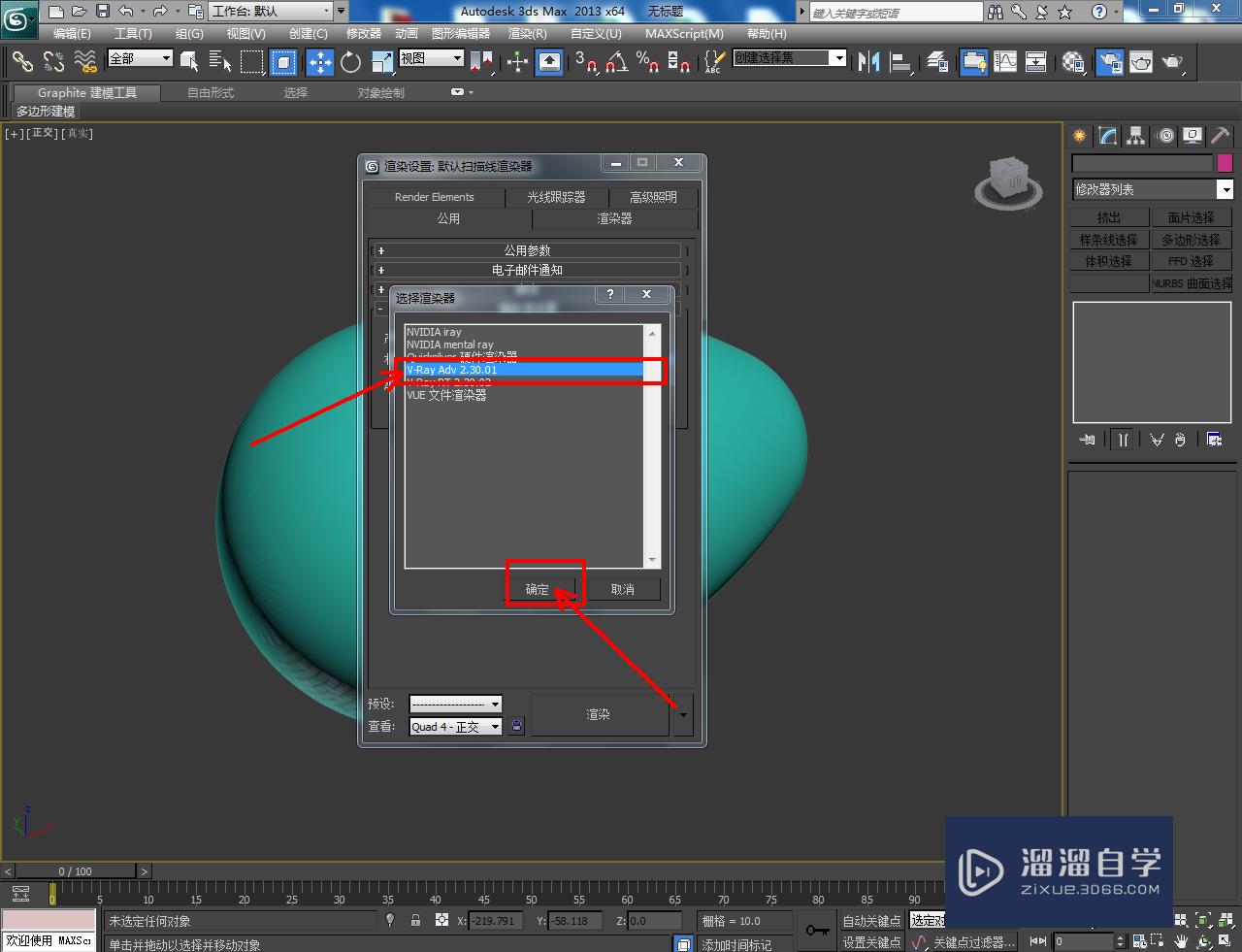This screenshot has height=952, width=1242.
Task: Open Select by Name list tool
Action: pyautogui.click(x=220, y=62)
